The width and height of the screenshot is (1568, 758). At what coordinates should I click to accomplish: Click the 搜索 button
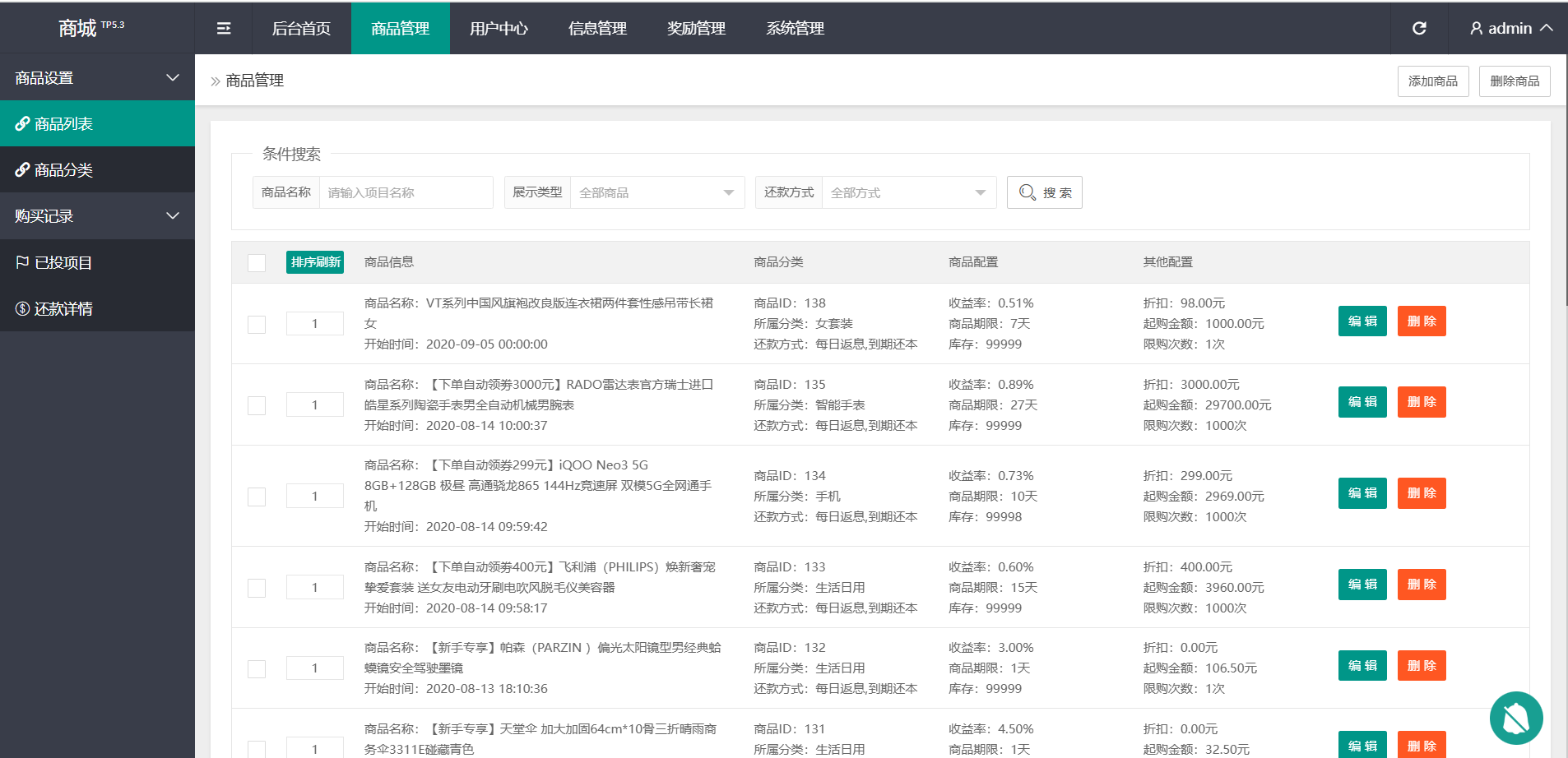tap(1045, 192)
